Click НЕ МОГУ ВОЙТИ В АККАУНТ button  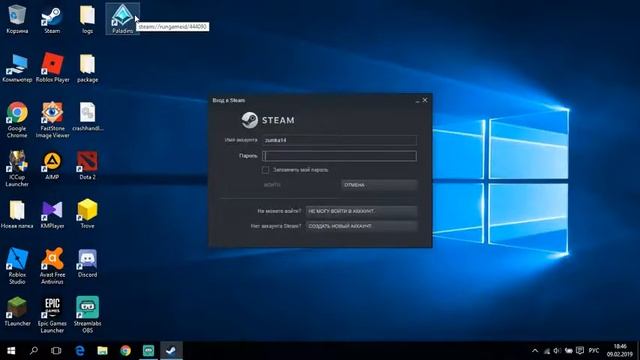pyautogui.click(x=362, y=211)
